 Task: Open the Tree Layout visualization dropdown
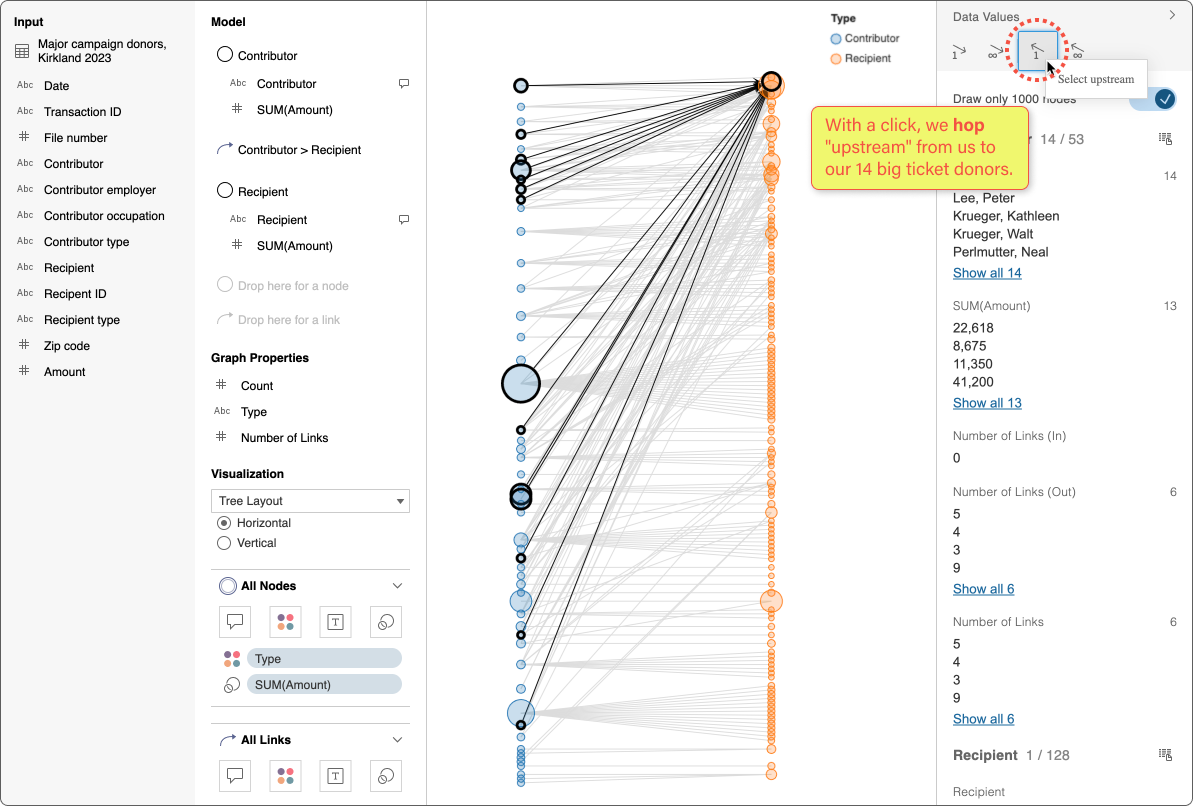[310, 500]
